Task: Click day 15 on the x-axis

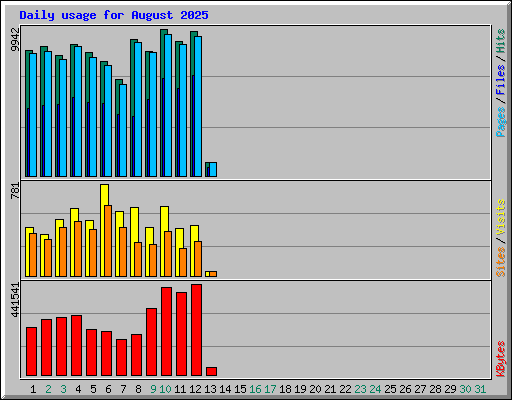Action: pyautogui.click(x=240, y=389)
